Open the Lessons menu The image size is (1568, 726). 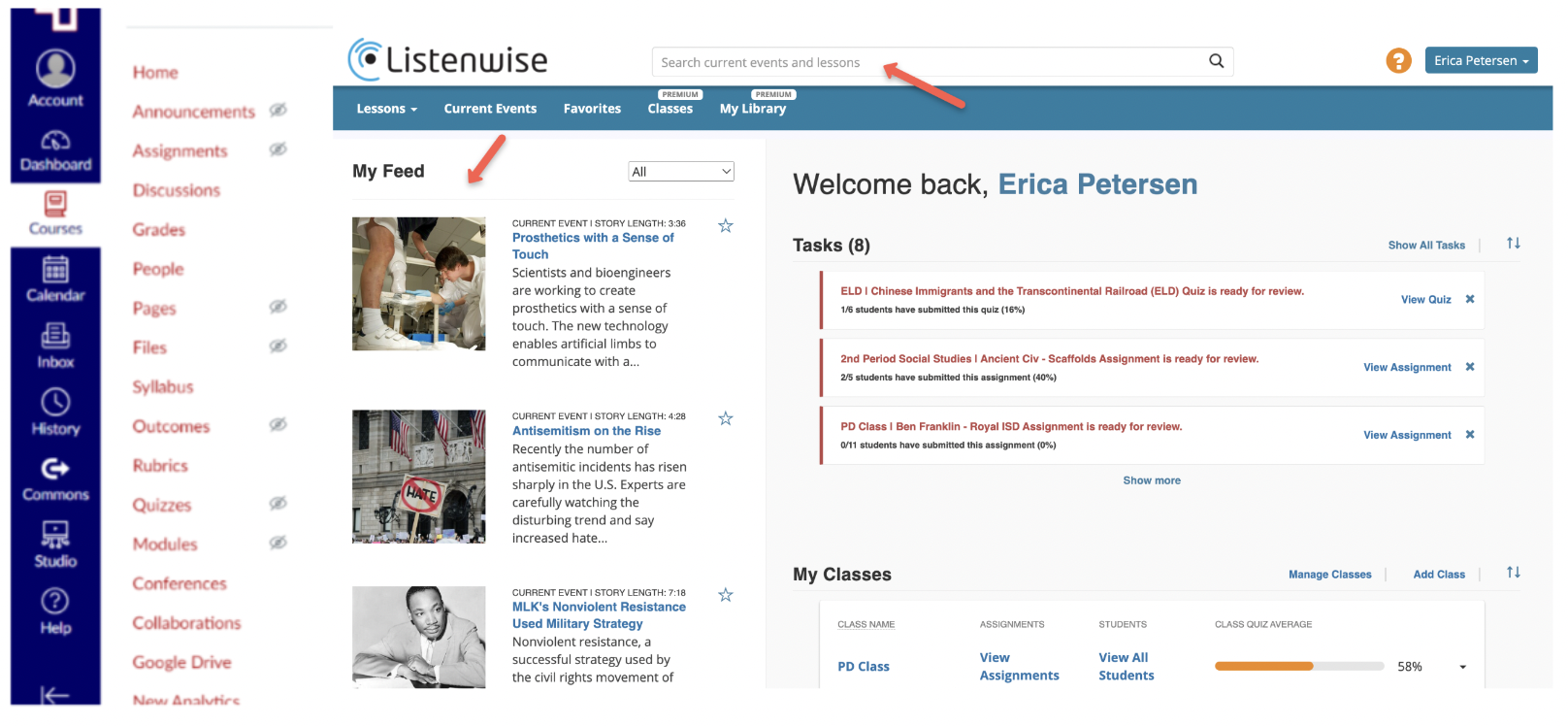[386, 109]
